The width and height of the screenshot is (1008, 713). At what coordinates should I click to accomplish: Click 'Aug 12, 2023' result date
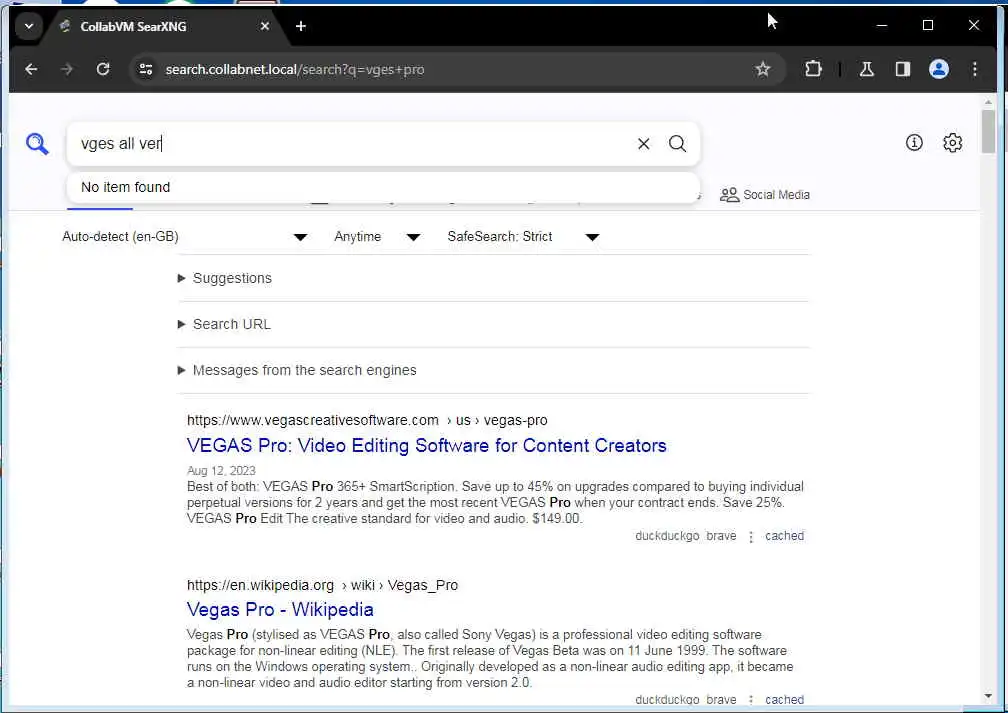tap(221, 471)
